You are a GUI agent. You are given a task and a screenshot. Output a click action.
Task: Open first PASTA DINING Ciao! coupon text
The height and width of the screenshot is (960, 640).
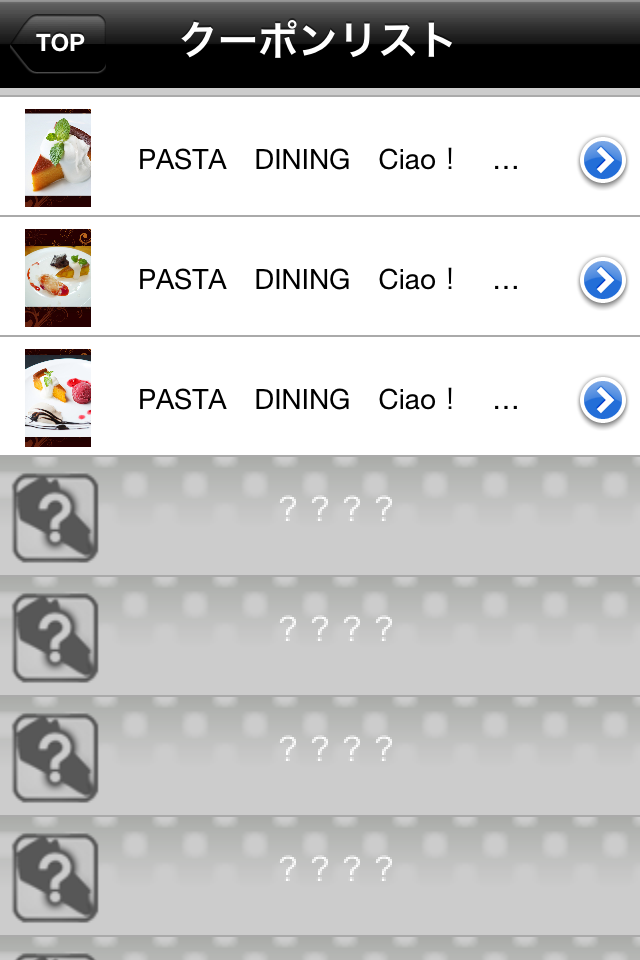click(x=328, y=160)
